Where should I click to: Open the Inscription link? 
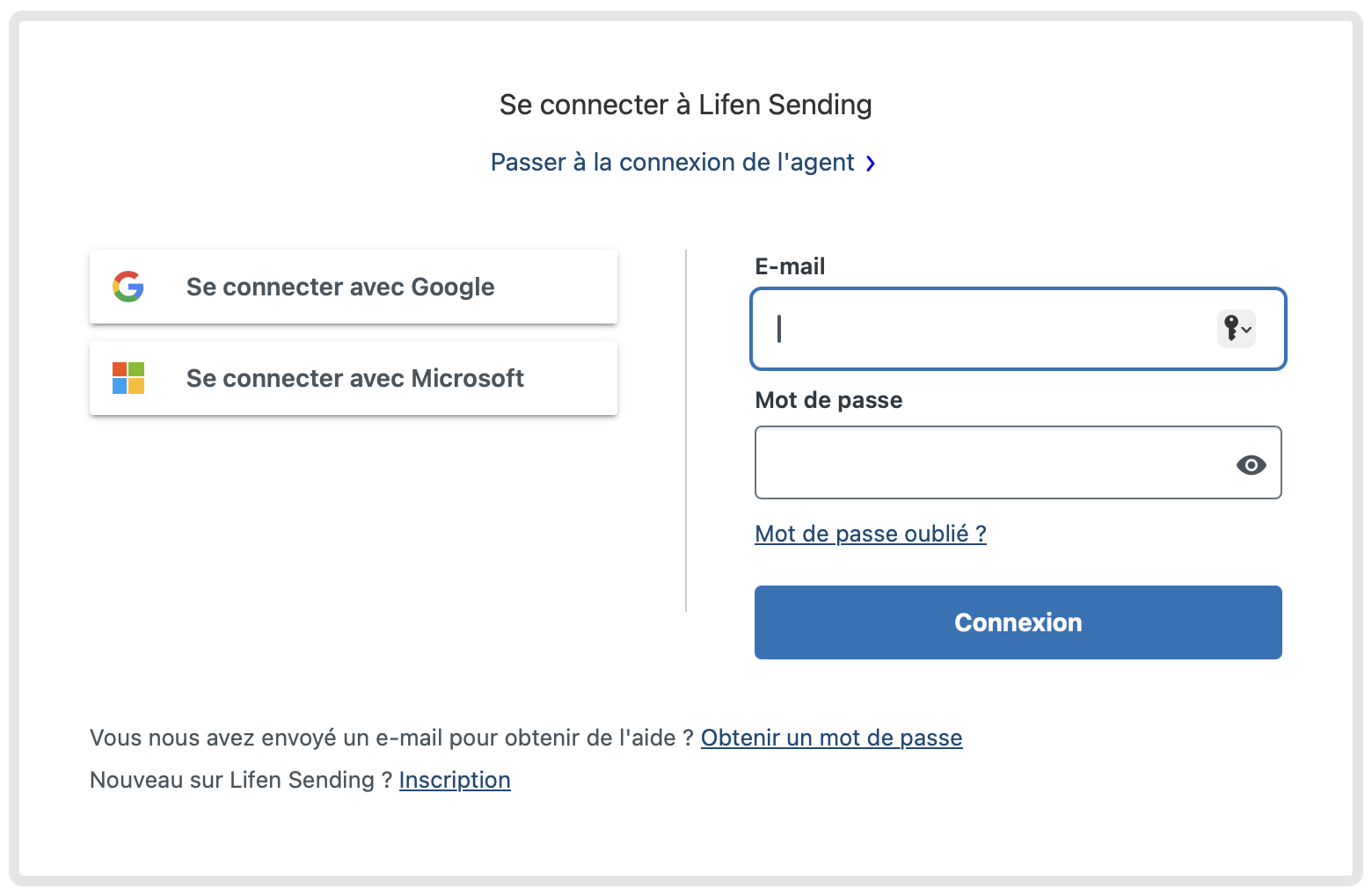click(455, 780)
